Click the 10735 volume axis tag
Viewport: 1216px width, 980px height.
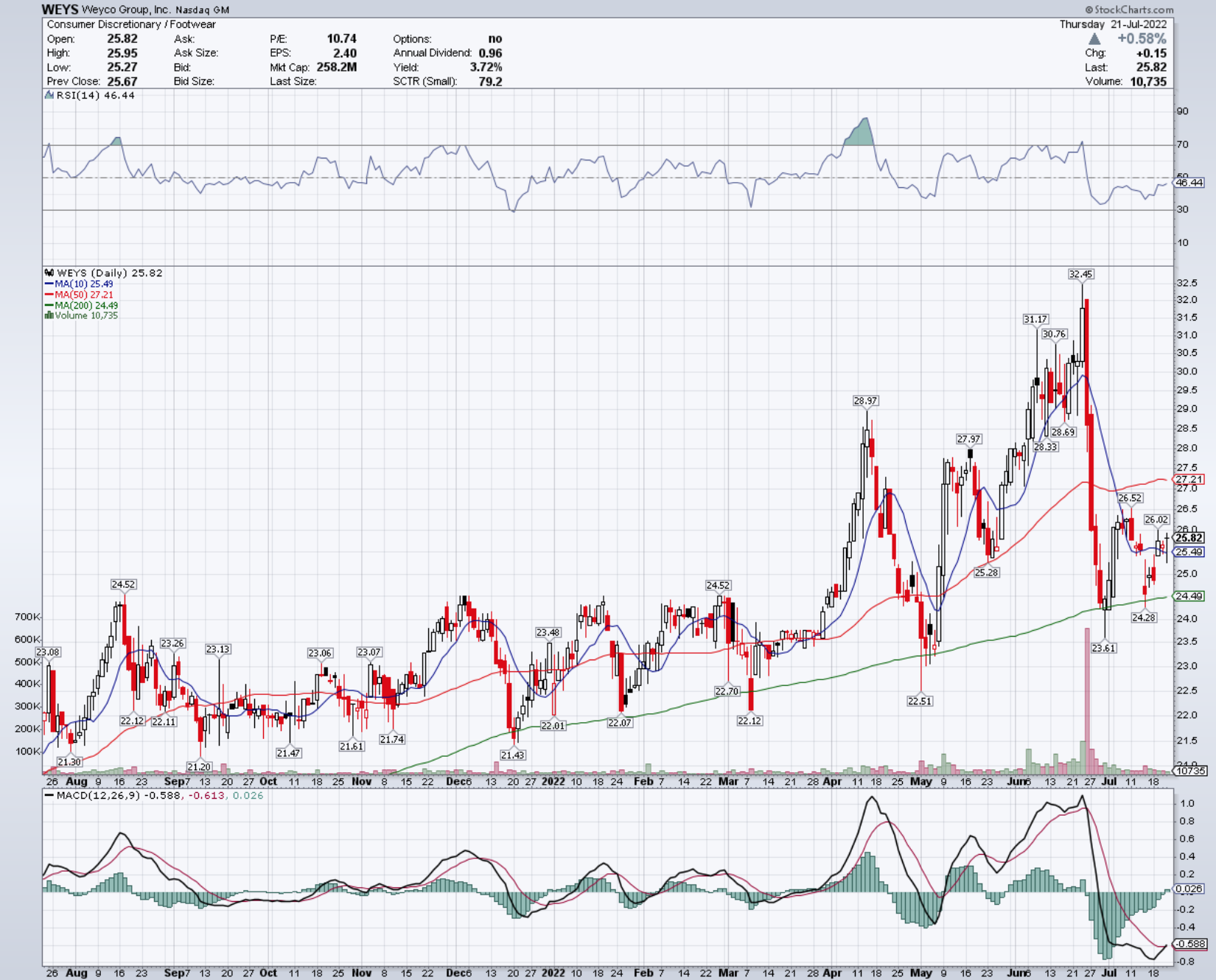(x=1190, y=771)
